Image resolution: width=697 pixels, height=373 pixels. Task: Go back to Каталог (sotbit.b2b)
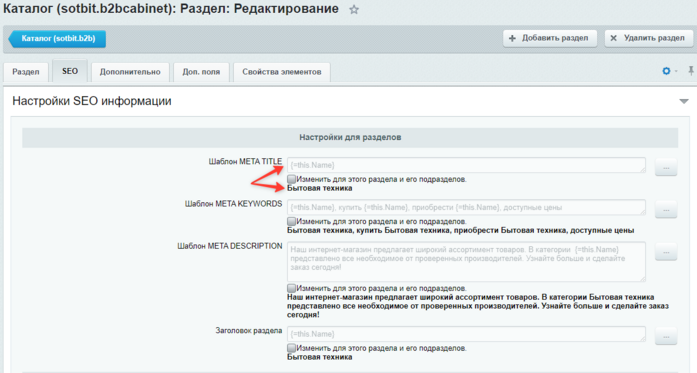(57, 39)
